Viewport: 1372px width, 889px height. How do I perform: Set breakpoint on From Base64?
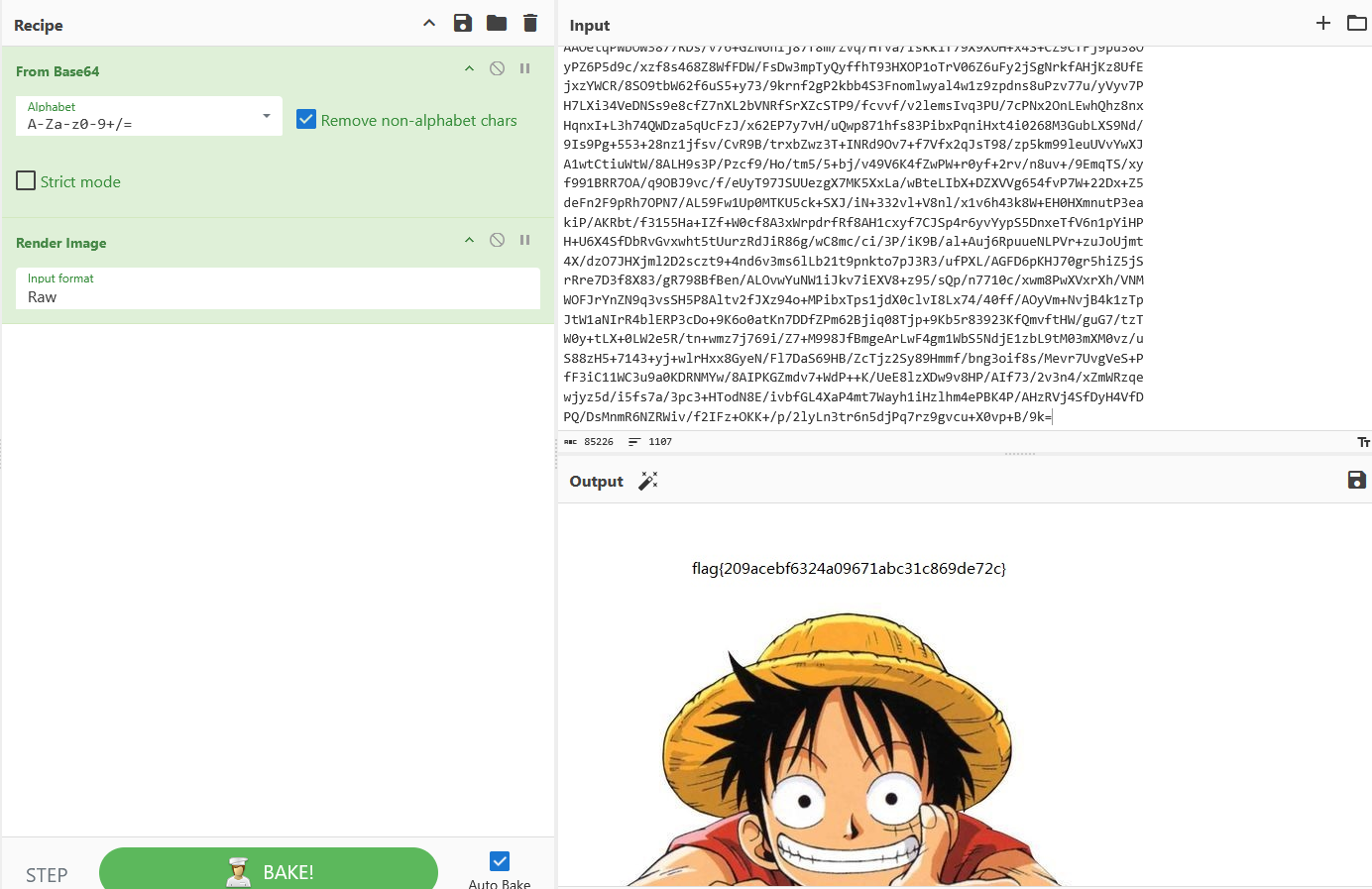[x=525, y=68]
